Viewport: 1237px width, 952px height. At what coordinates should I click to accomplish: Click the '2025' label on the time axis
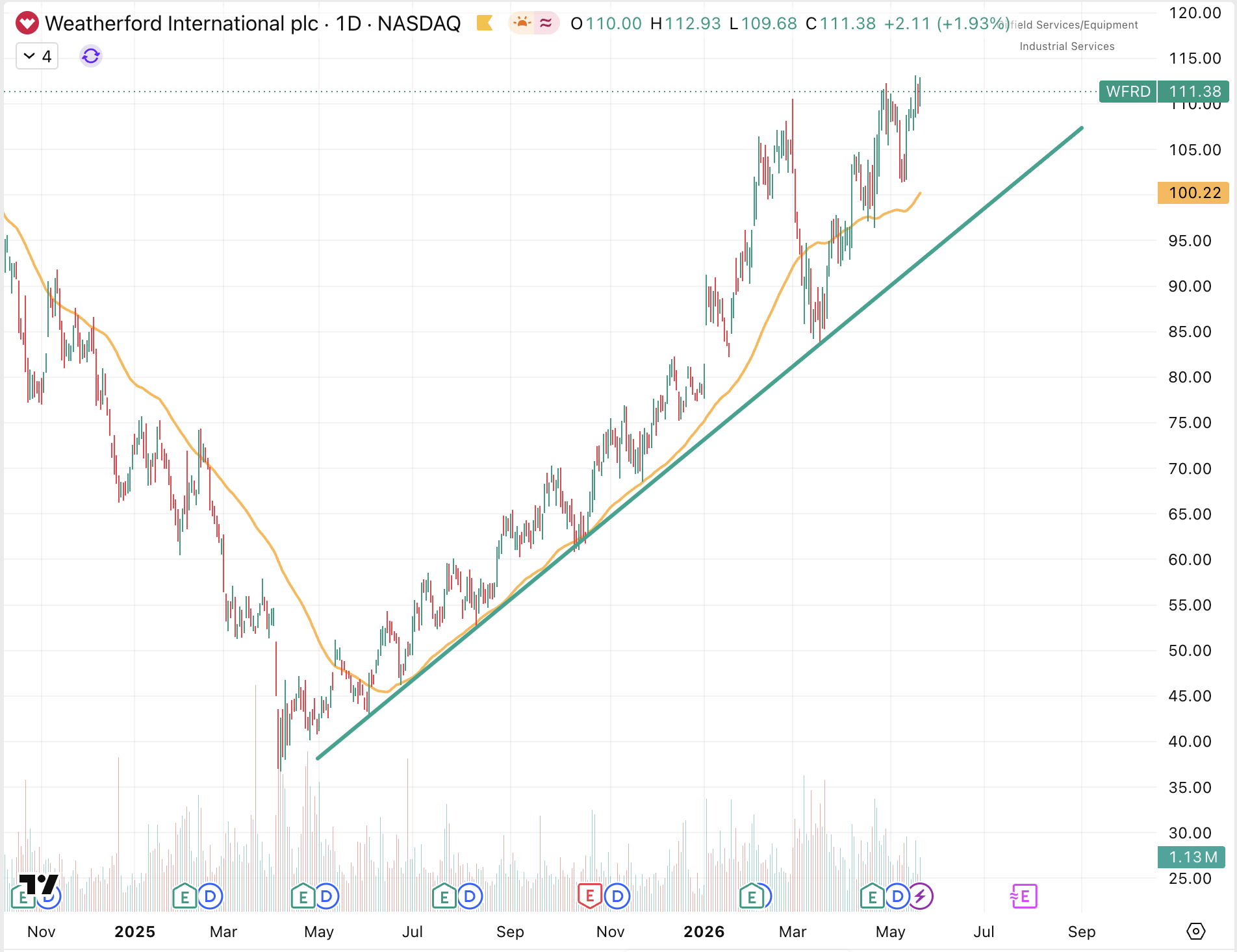coord(134,932)
